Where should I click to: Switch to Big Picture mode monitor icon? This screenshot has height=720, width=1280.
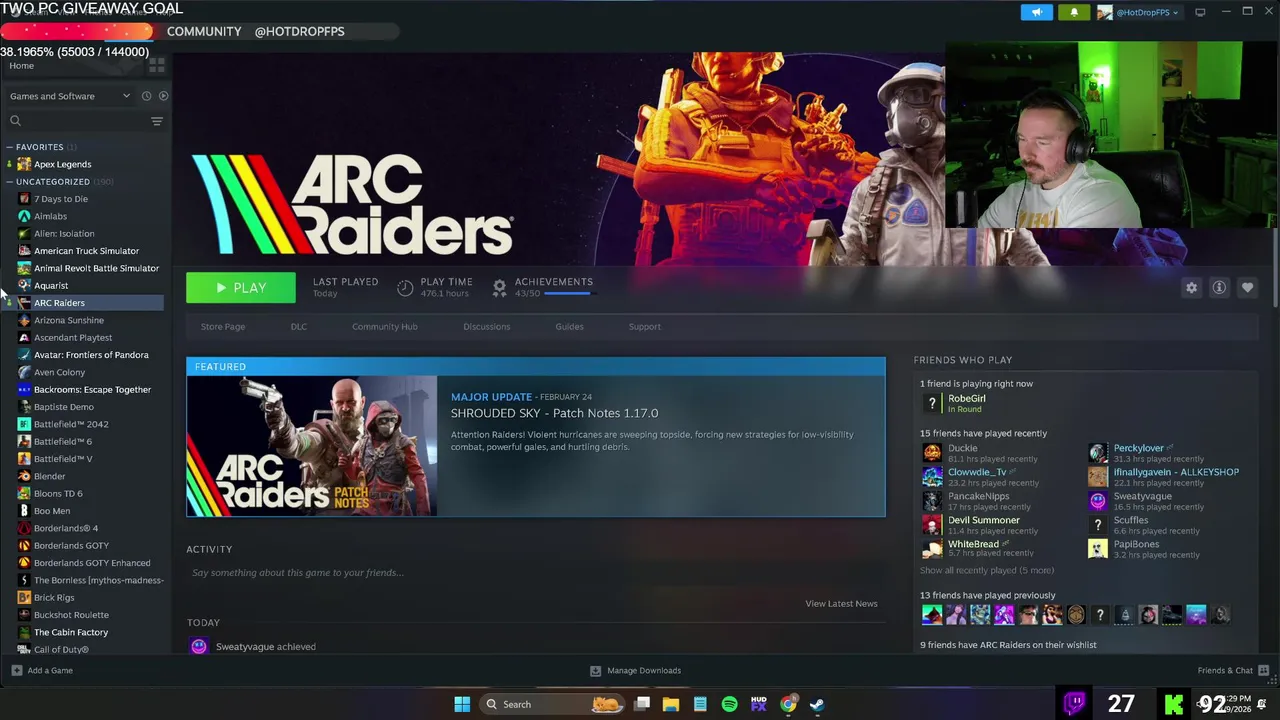tap(1200, 12)
